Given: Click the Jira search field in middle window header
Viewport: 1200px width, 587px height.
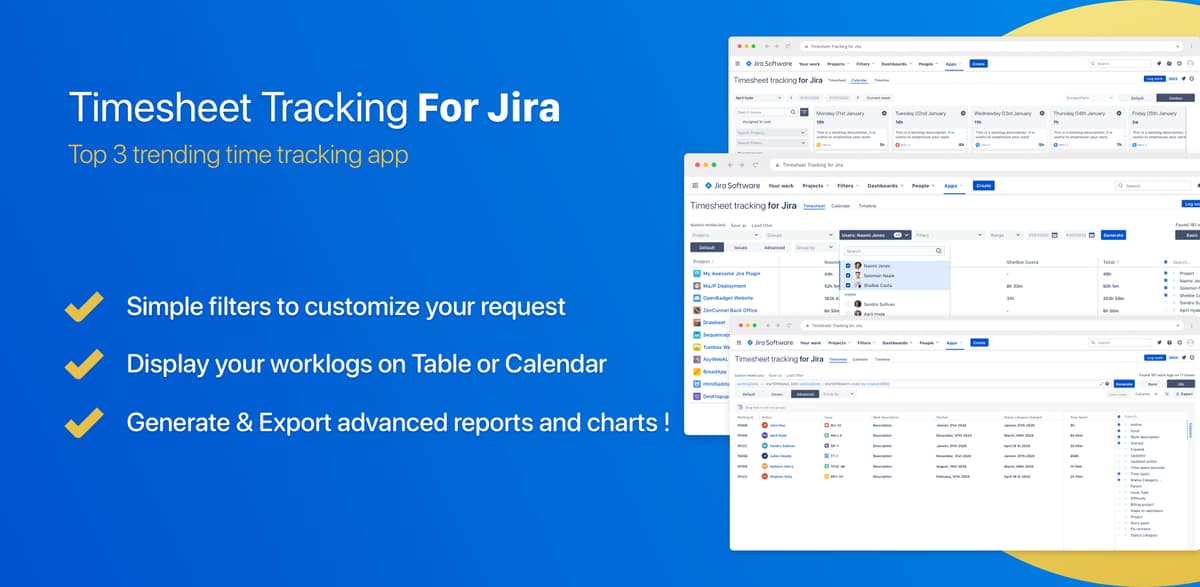Looking at the screenshot, I should pos(1155,186).
